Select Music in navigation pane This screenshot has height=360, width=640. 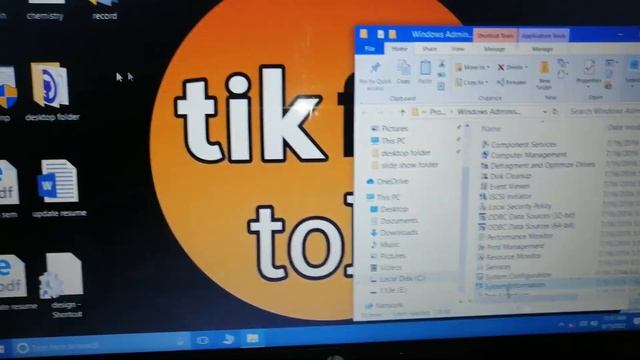385,244
